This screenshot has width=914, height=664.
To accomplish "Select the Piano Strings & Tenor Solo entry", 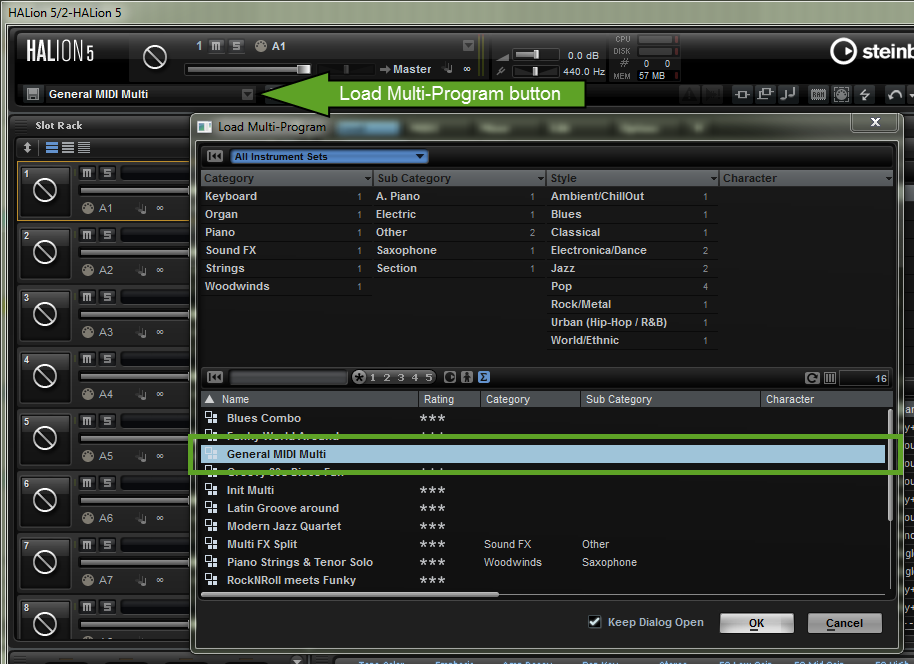I will coord(543,562).
